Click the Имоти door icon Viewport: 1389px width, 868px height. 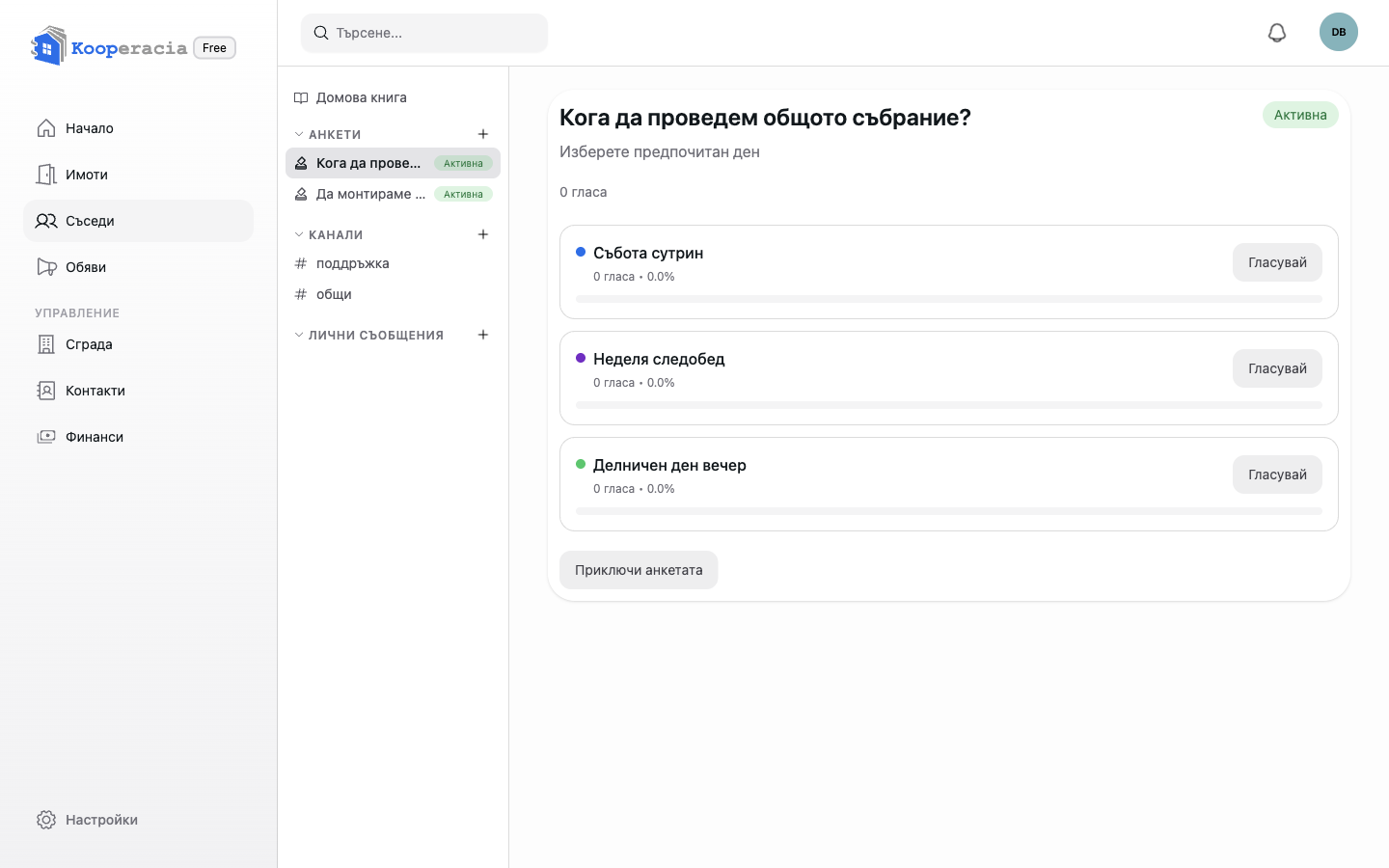[x=46, y=175]
